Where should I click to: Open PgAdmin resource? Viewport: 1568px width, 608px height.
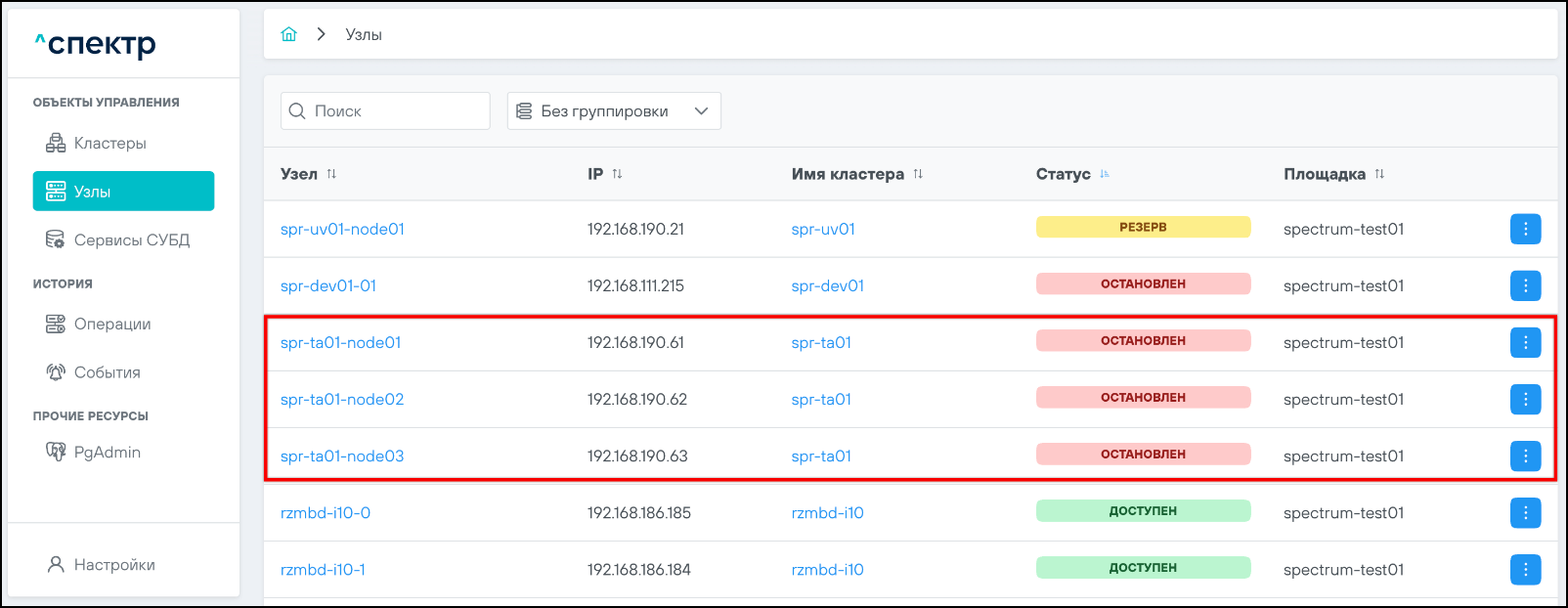107,452
